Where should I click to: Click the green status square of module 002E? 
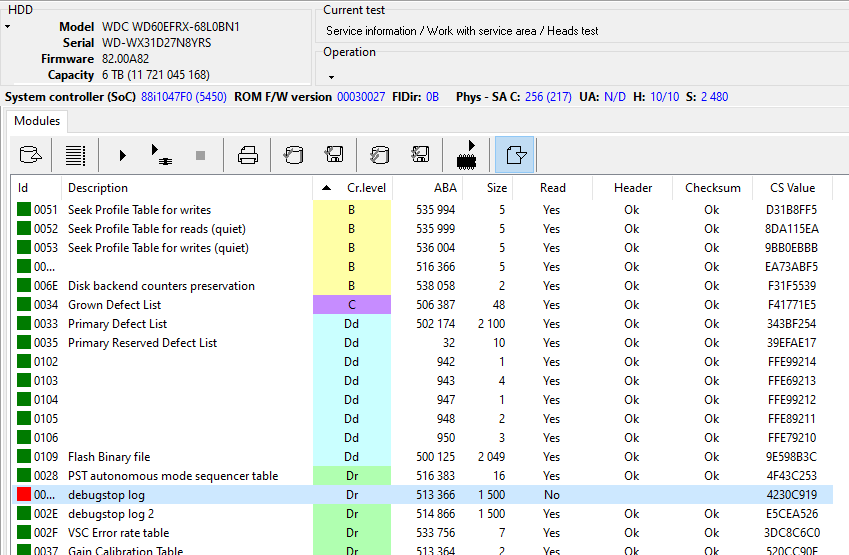(x=24, y=513)
